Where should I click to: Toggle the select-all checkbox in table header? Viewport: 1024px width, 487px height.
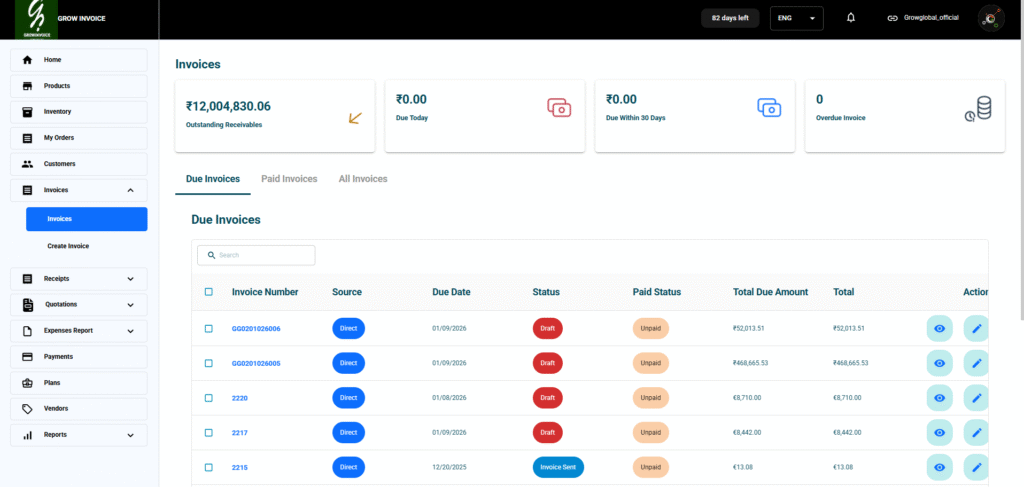pyautogui.click(x=208, y=292)
